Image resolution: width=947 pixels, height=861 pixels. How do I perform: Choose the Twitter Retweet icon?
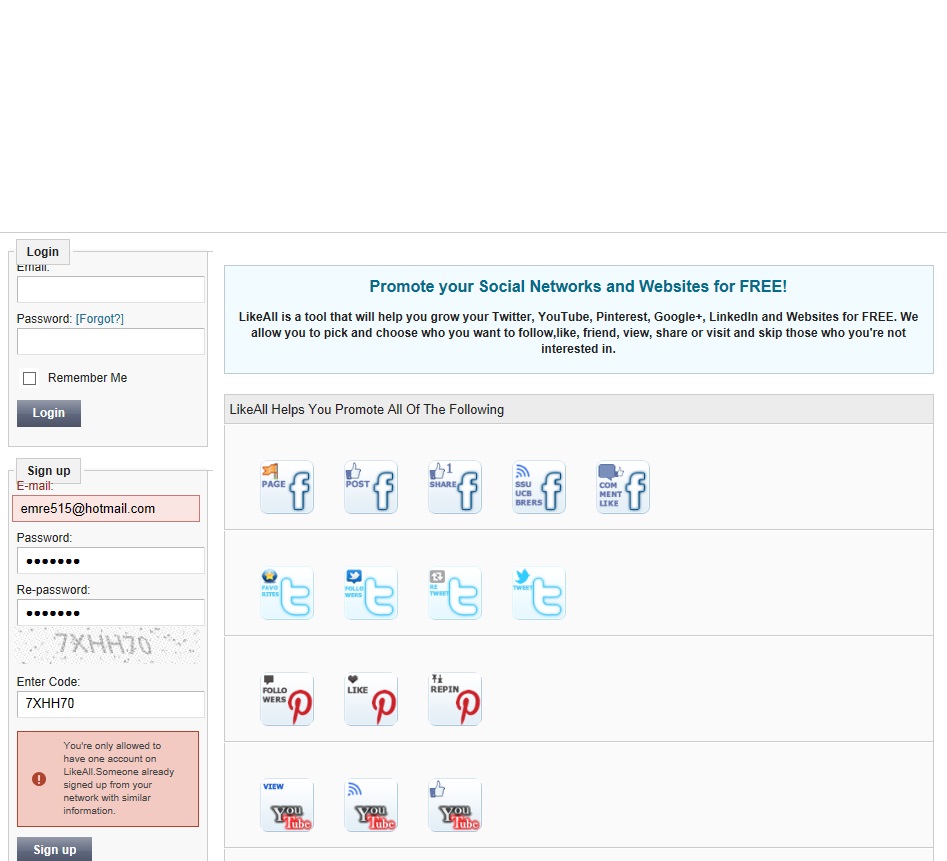455,593
